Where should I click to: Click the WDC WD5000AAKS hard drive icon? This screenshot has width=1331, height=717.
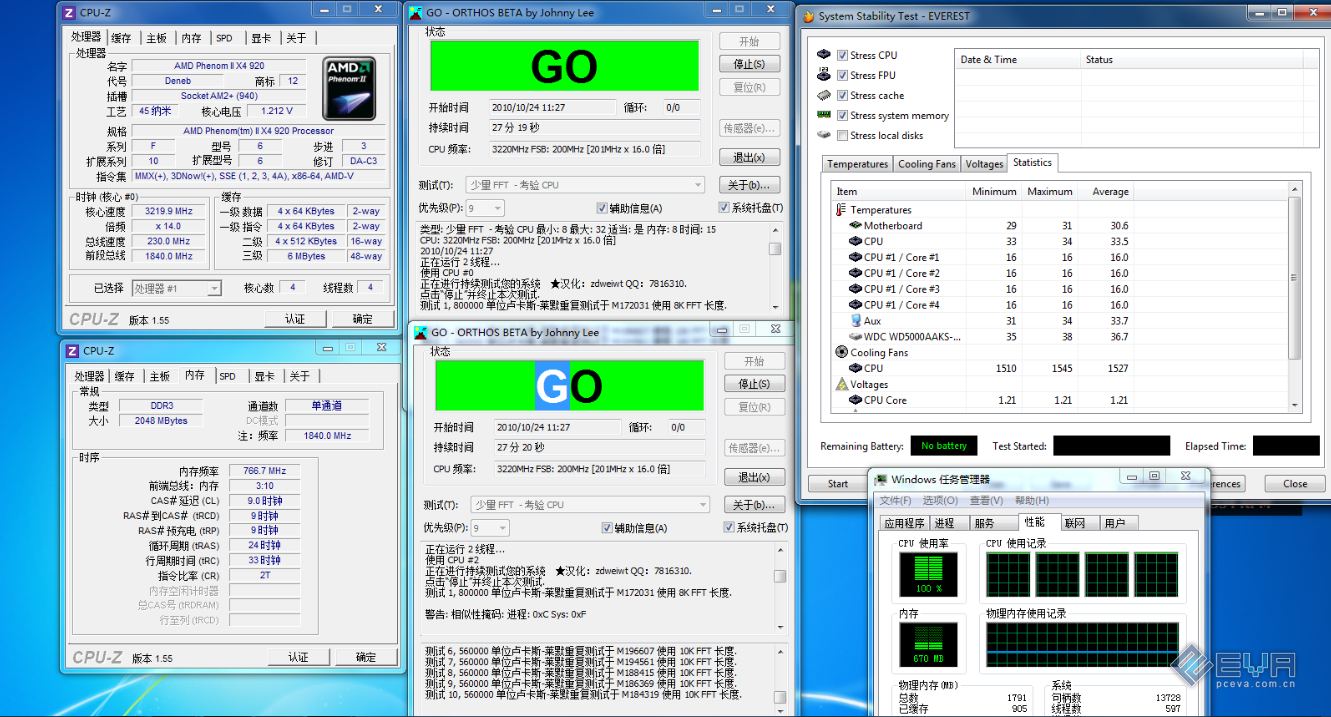coord(855,337)
